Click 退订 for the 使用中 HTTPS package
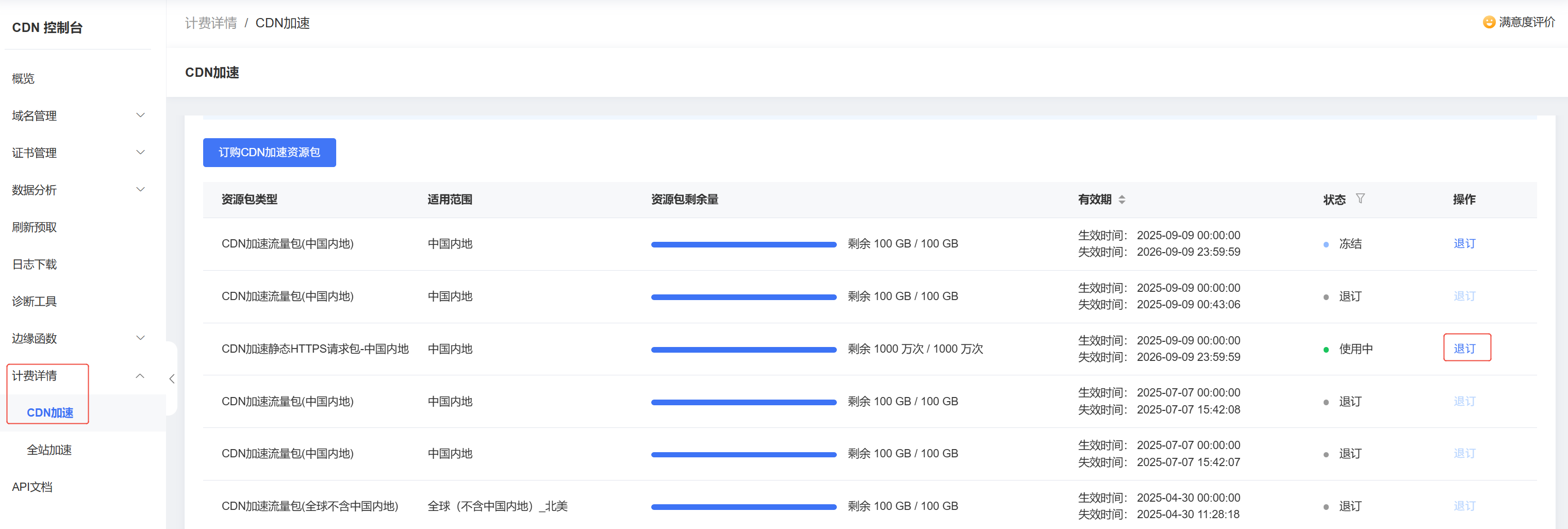Image resolution: width=1568 pixels, height=529 pixels. [1464, 349]
